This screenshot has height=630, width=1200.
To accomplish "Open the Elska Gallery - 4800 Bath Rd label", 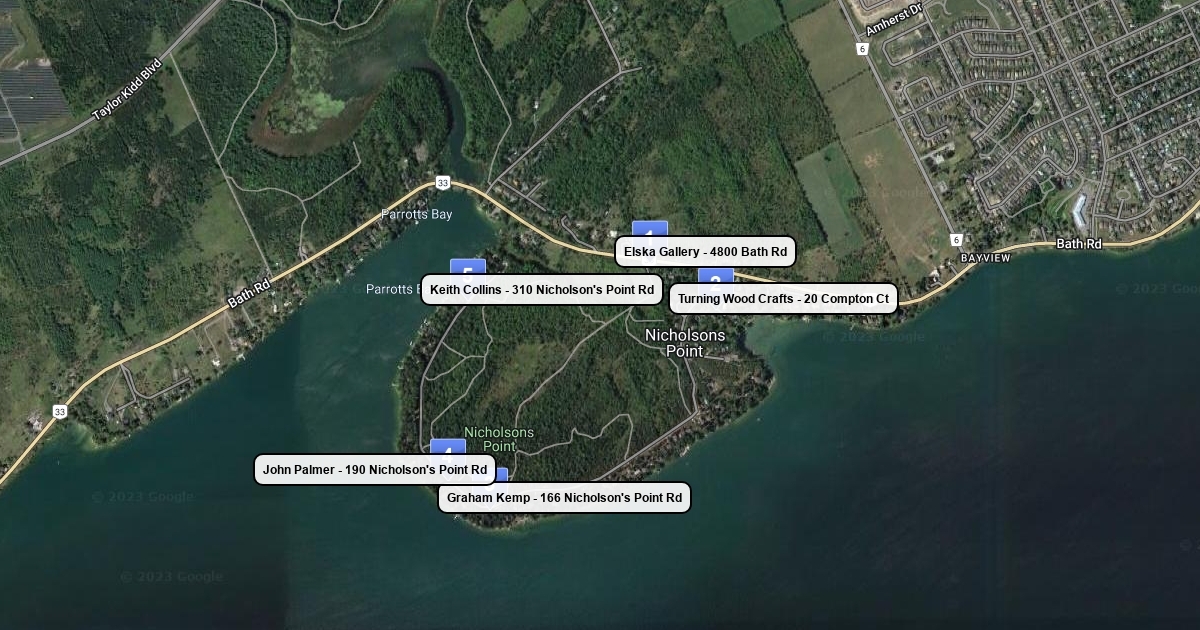I will pyautogui.click(x=705, y=252).
